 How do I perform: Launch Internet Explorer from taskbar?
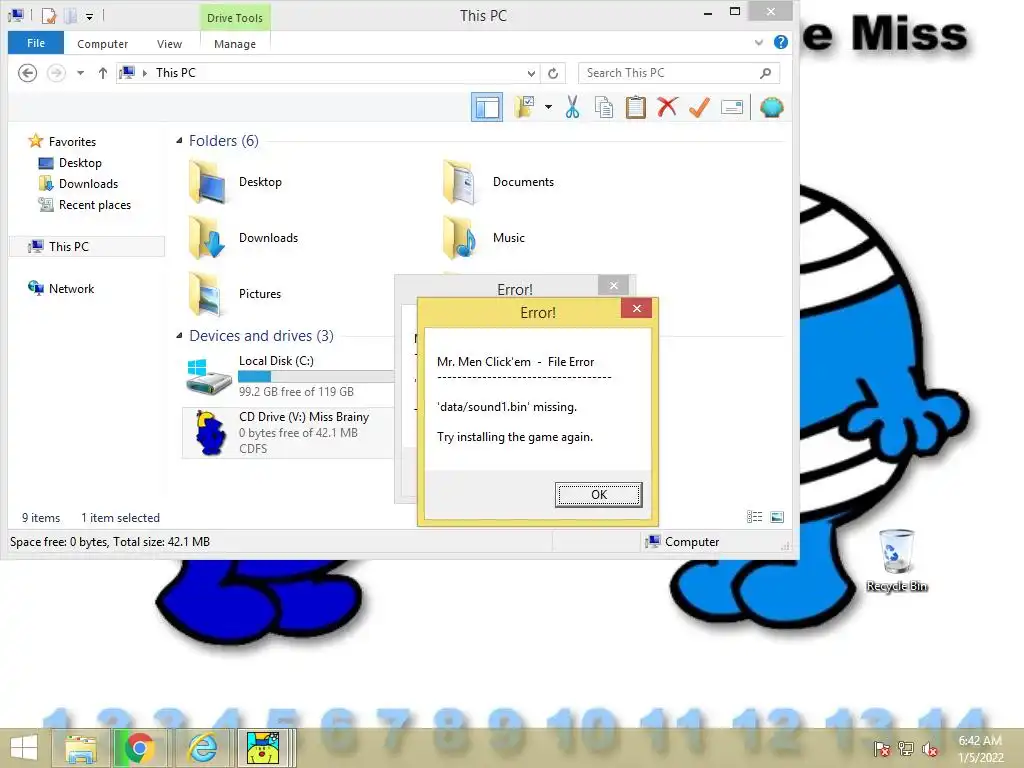pyautogui.click(x=202, y=748)
